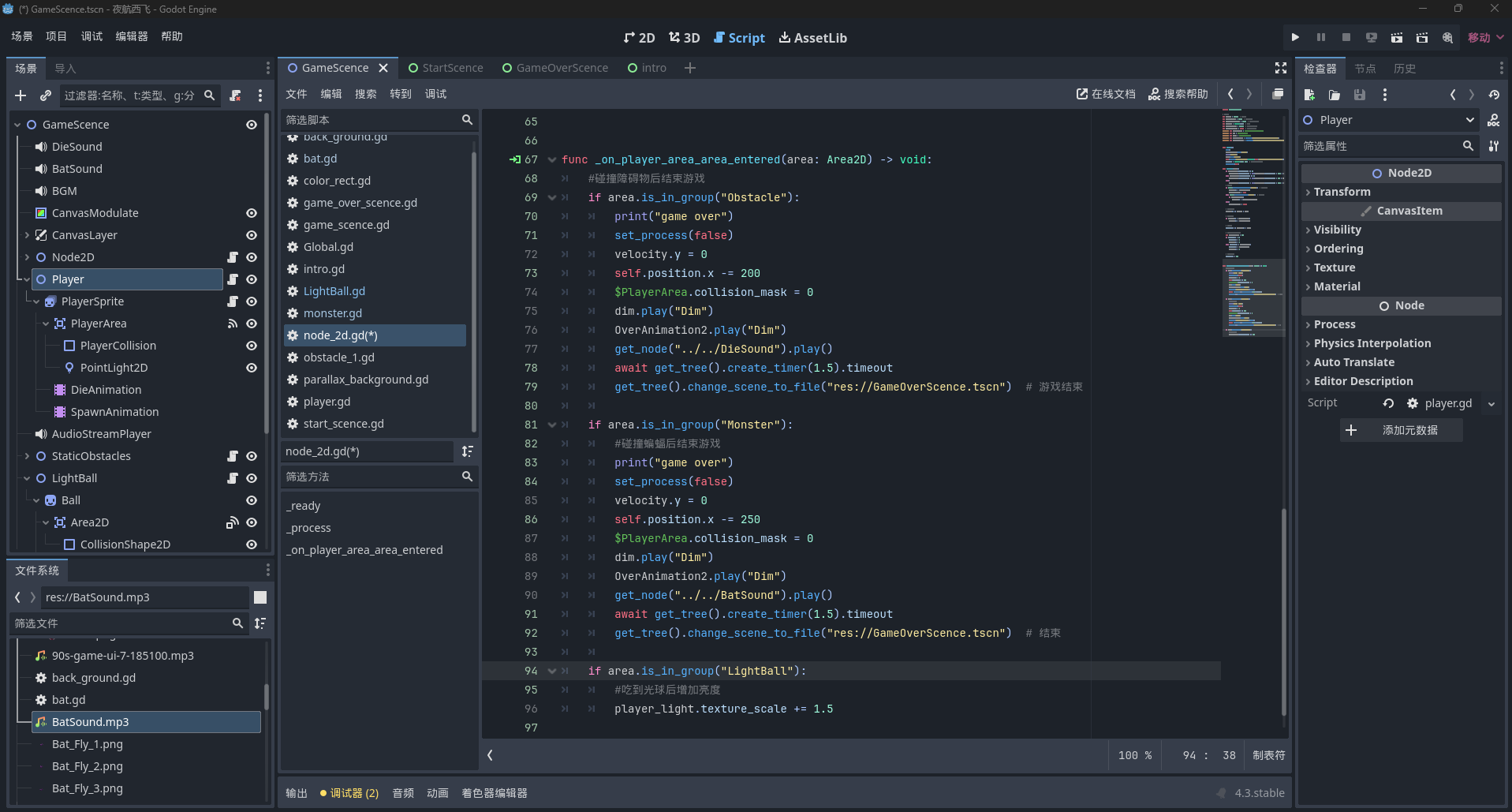The height and width of the screenshot is (812, 1512).
Task: Hide the Player node
Action: [x=252, y=279]
